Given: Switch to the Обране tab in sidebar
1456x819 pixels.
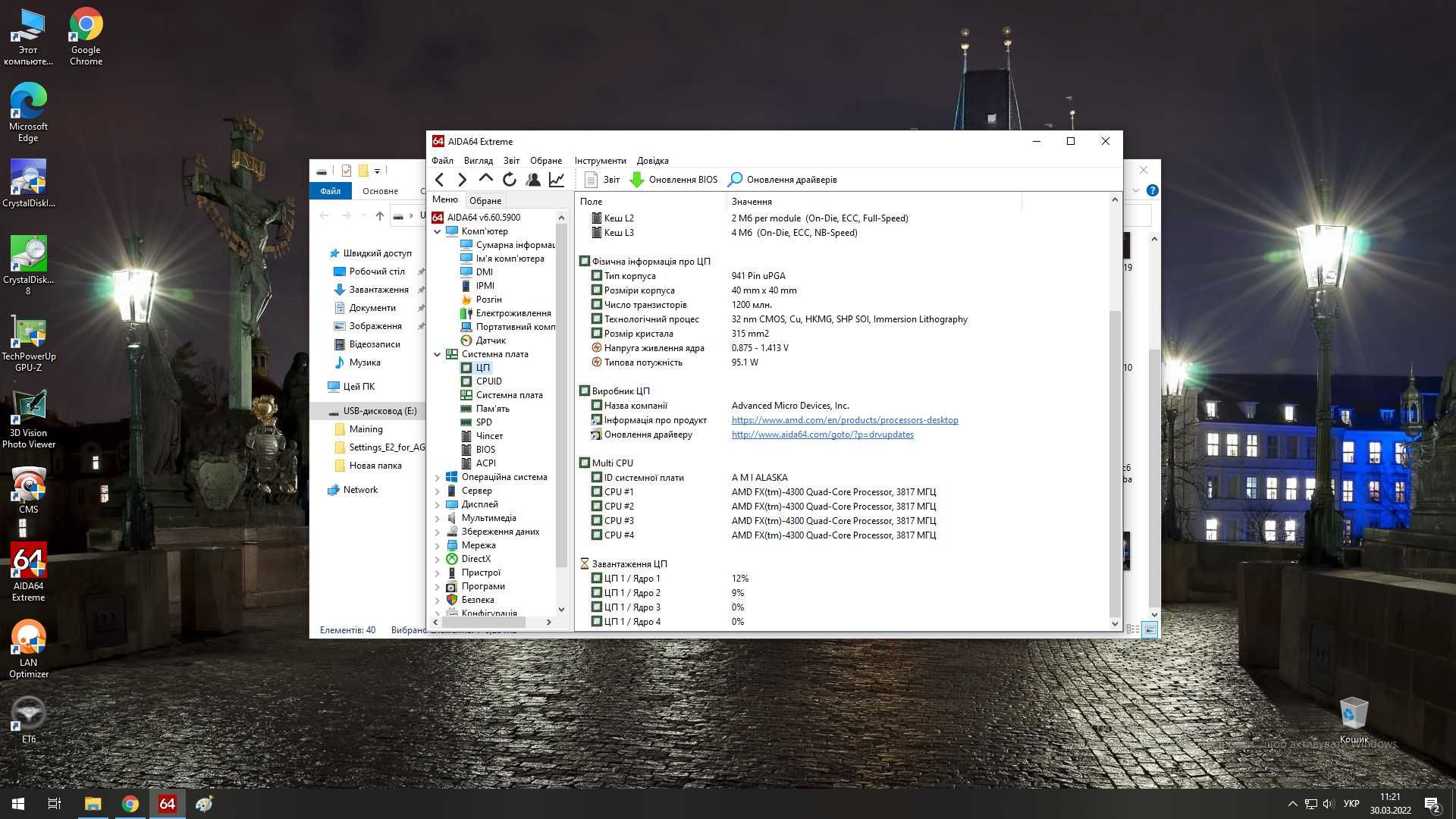Looking at the screenshot, I should pyautogui.click(x=485, y=201).
